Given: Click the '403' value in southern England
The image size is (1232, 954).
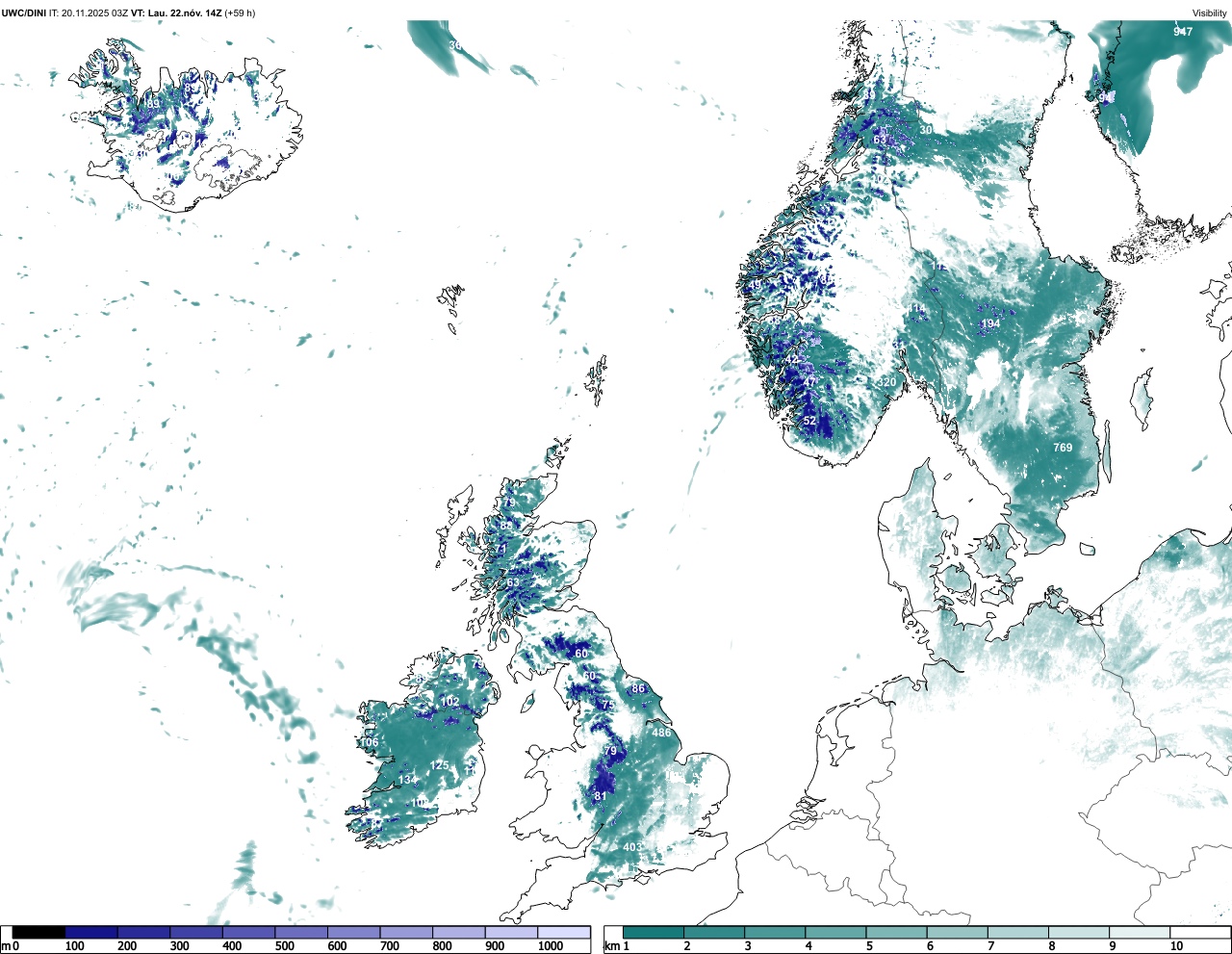Looking at the screenshot, I should (632, 847).
